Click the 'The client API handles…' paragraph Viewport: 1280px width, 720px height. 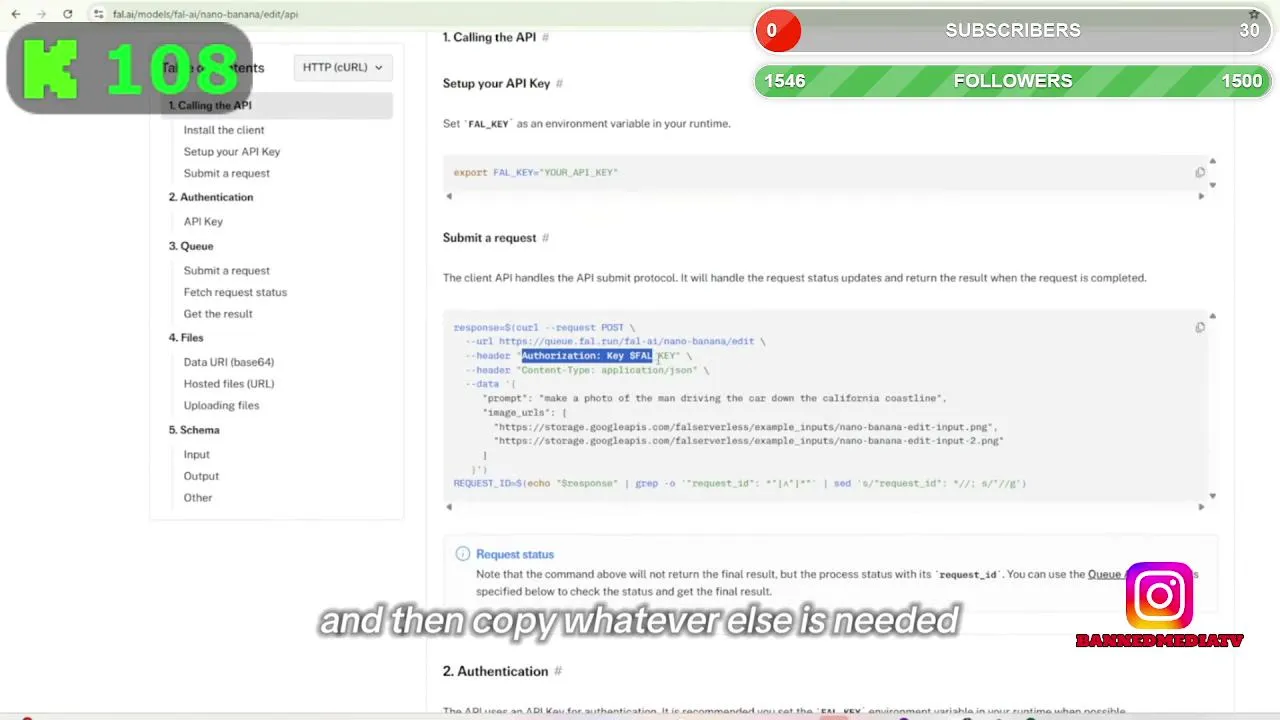(x=795, y=278)
